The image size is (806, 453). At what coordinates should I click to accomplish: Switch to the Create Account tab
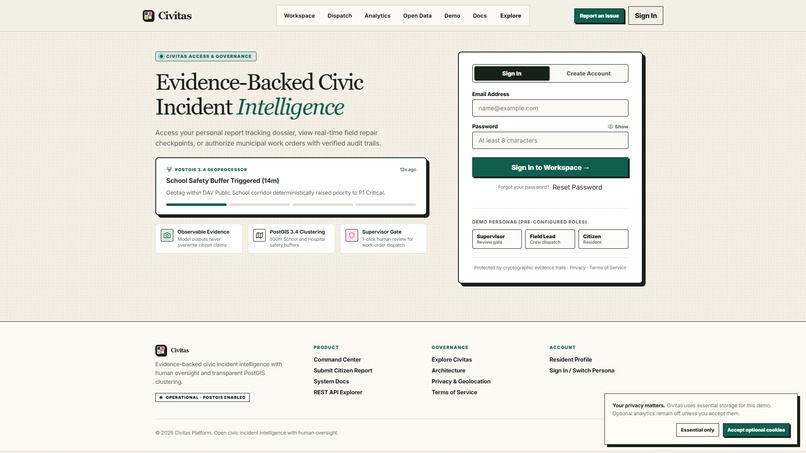(589, 74)
